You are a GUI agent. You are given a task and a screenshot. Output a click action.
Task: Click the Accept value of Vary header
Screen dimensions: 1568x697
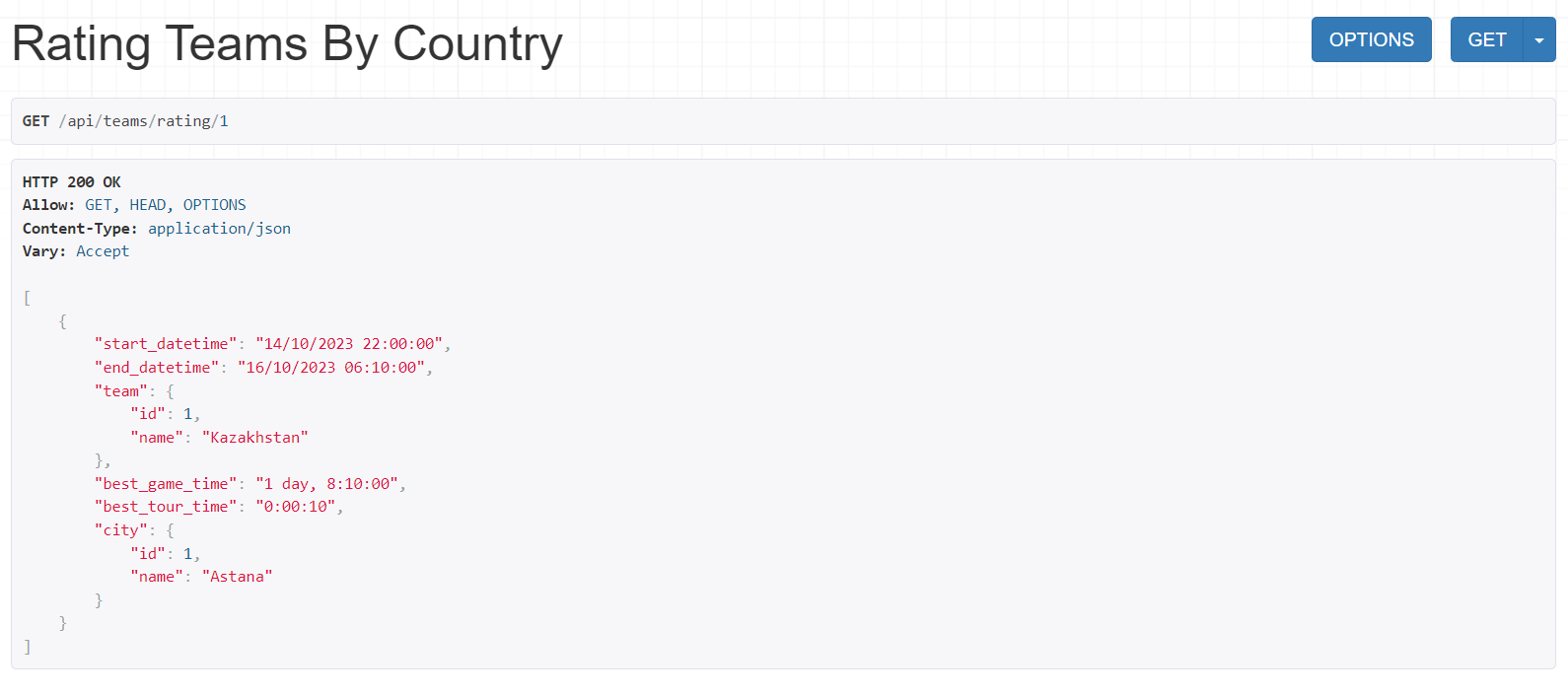click(x=103, y=251)
